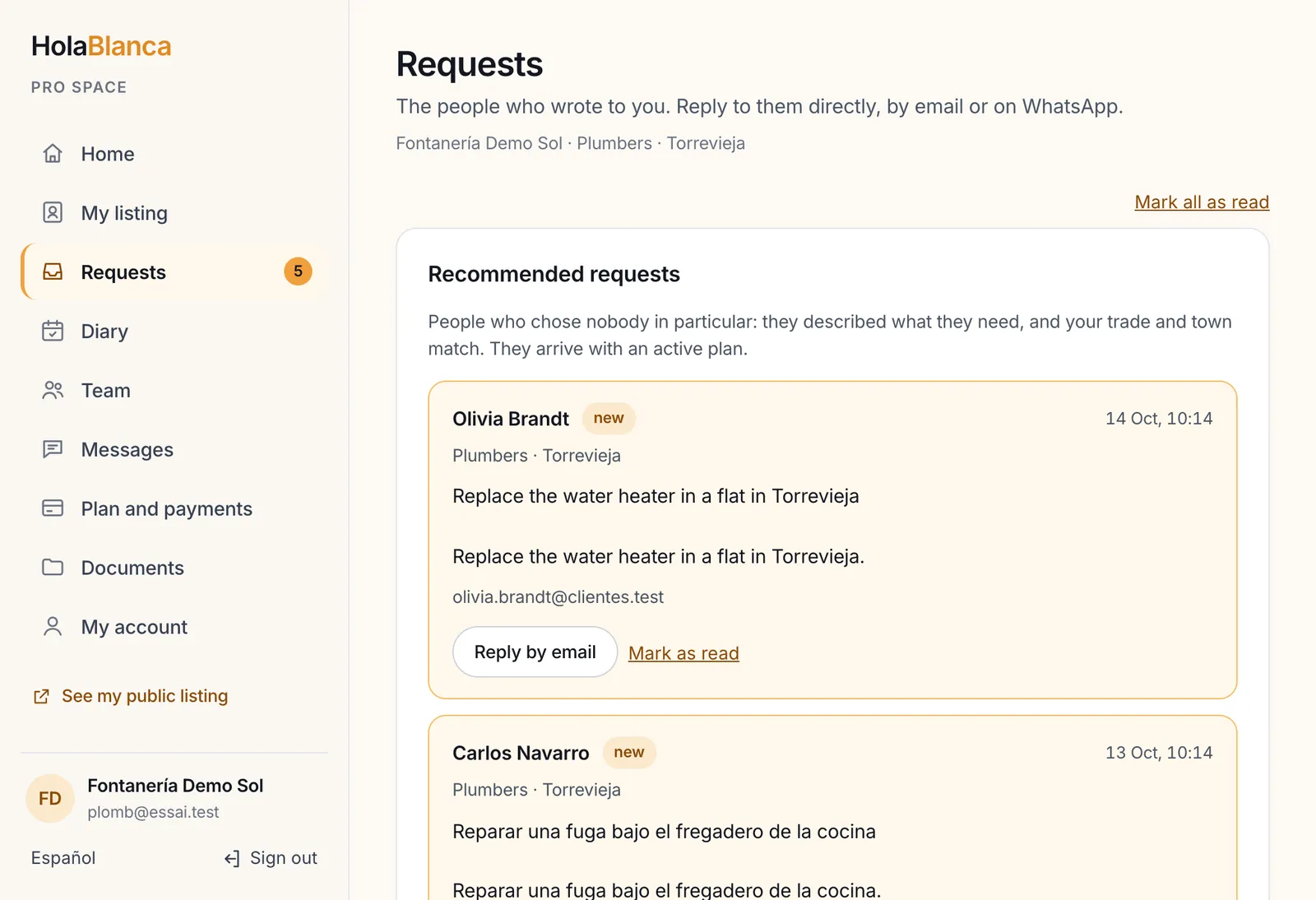Click the Plan and payments card icon

coord(53,508)
